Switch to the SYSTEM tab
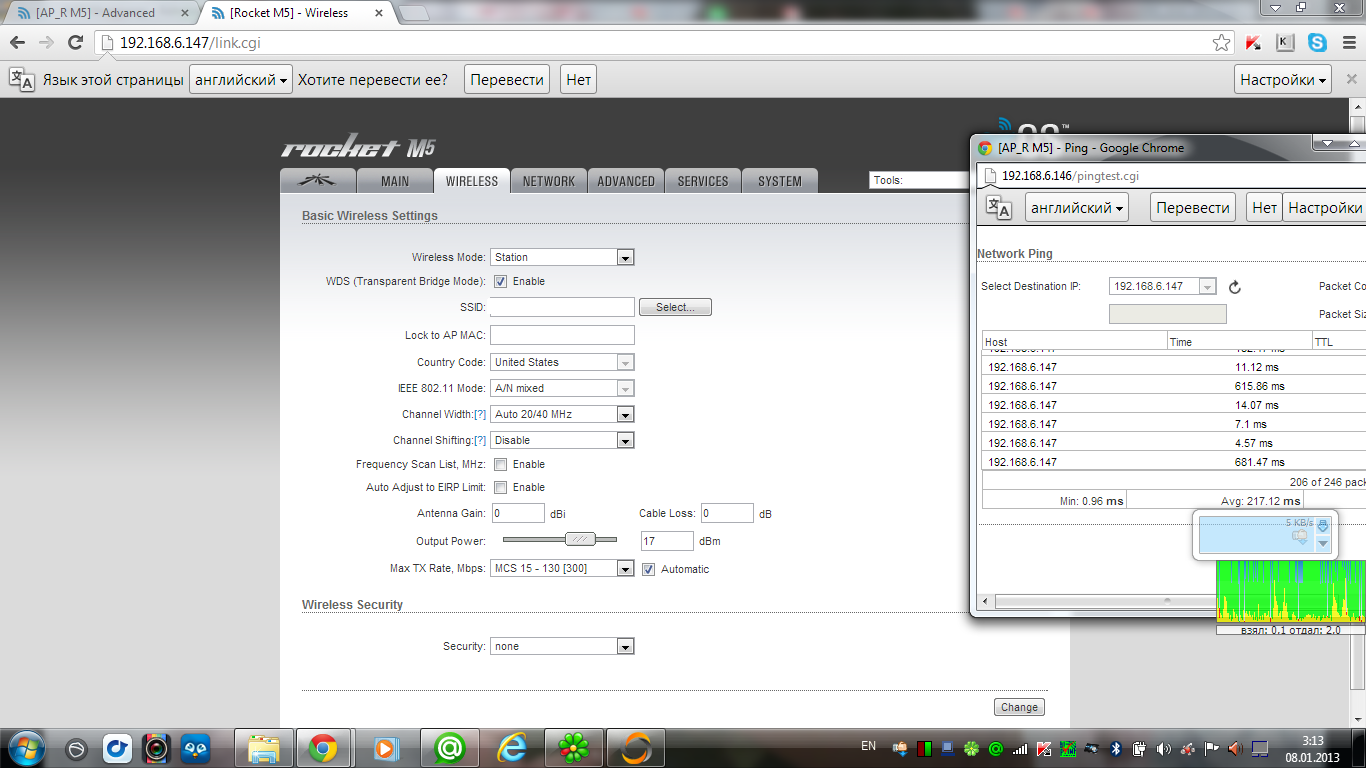Screen dimensions: 1366x768 tap(780, 181)
